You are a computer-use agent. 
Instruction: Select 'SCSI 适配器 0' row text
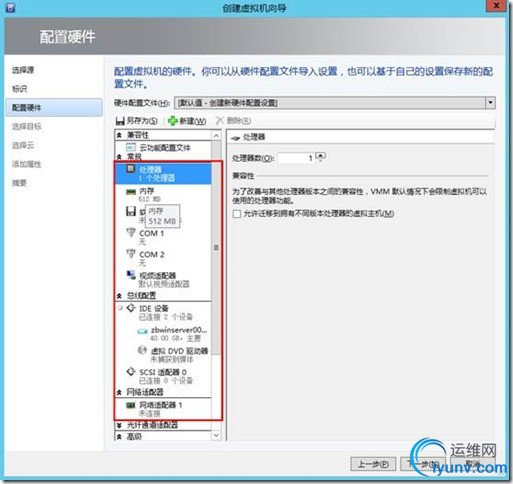point(163,372)
